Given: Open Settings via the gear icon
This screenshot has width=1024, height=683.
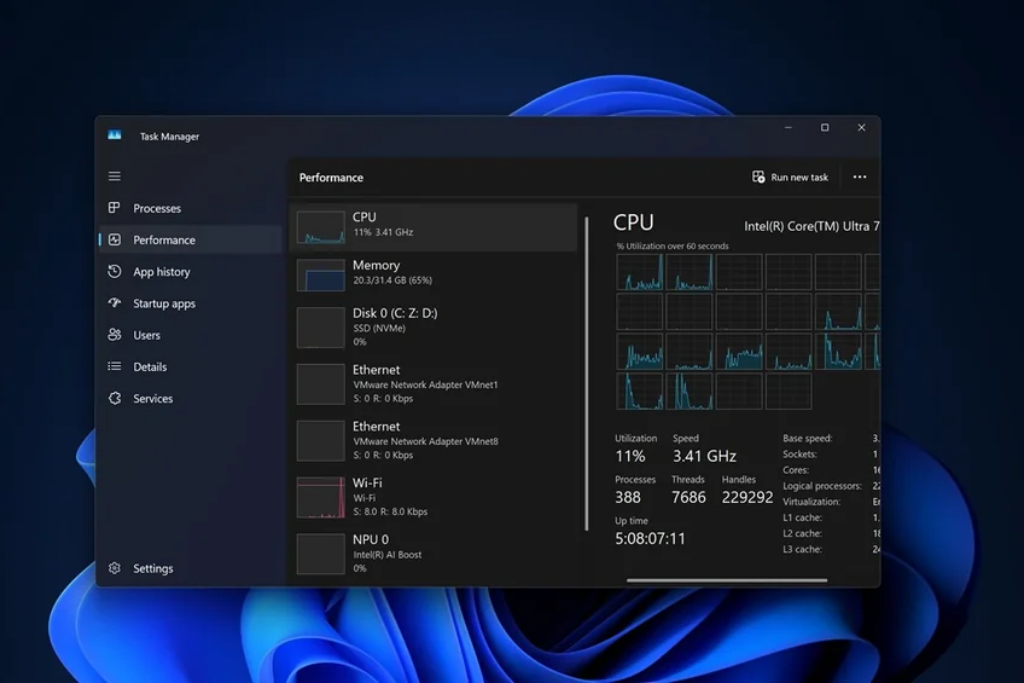Looking at the screenshot, I should click(x=114, y=568).
